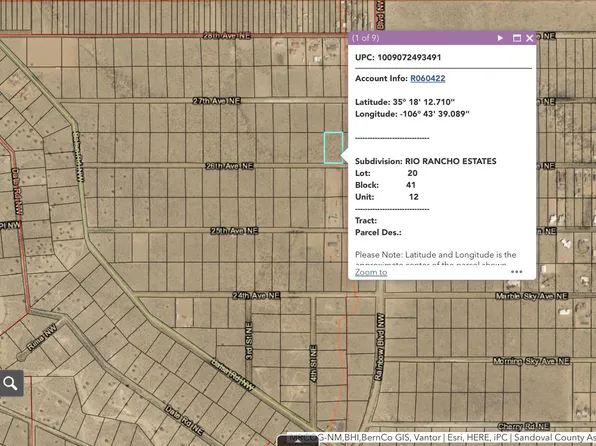Click the Marble Sky Ave NE label

tap(532, 296)
